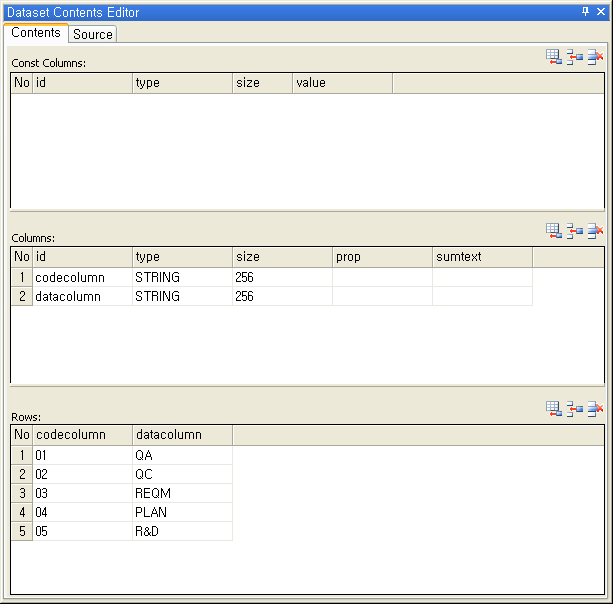The height and width of the screenshot is (604, 613).
Task: Click the add (append) icon for the Columns section
Action: click(554, 231)
